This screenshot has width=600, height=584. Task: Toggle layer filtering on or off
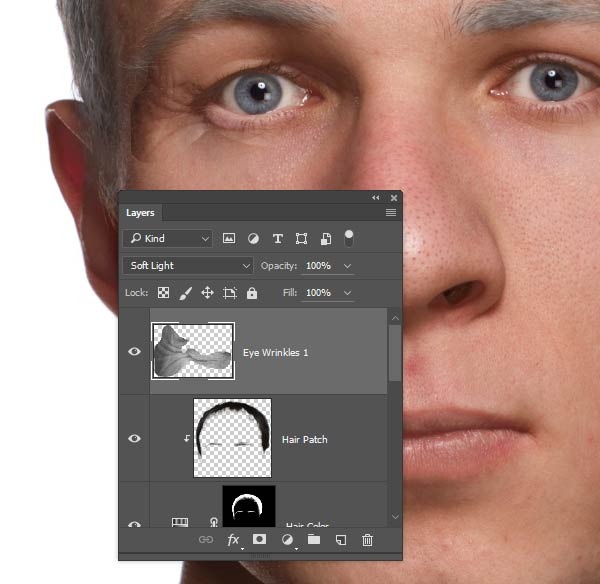[x=349, y=238]
